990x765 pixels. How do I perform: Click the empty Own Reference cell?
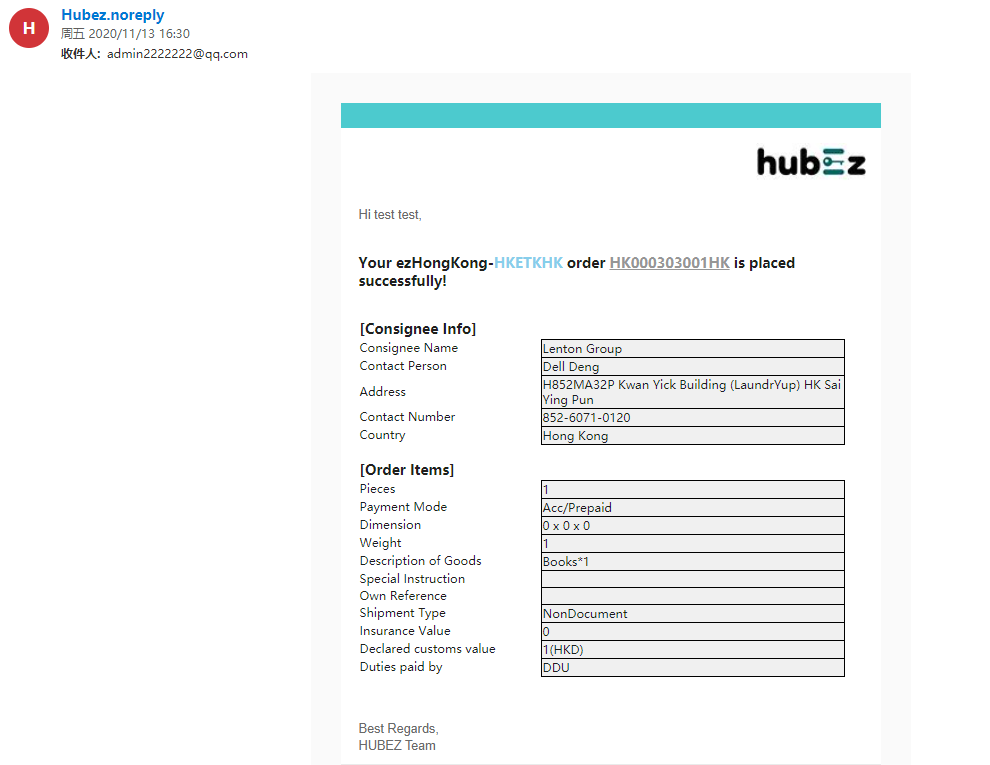coord(693,596)
